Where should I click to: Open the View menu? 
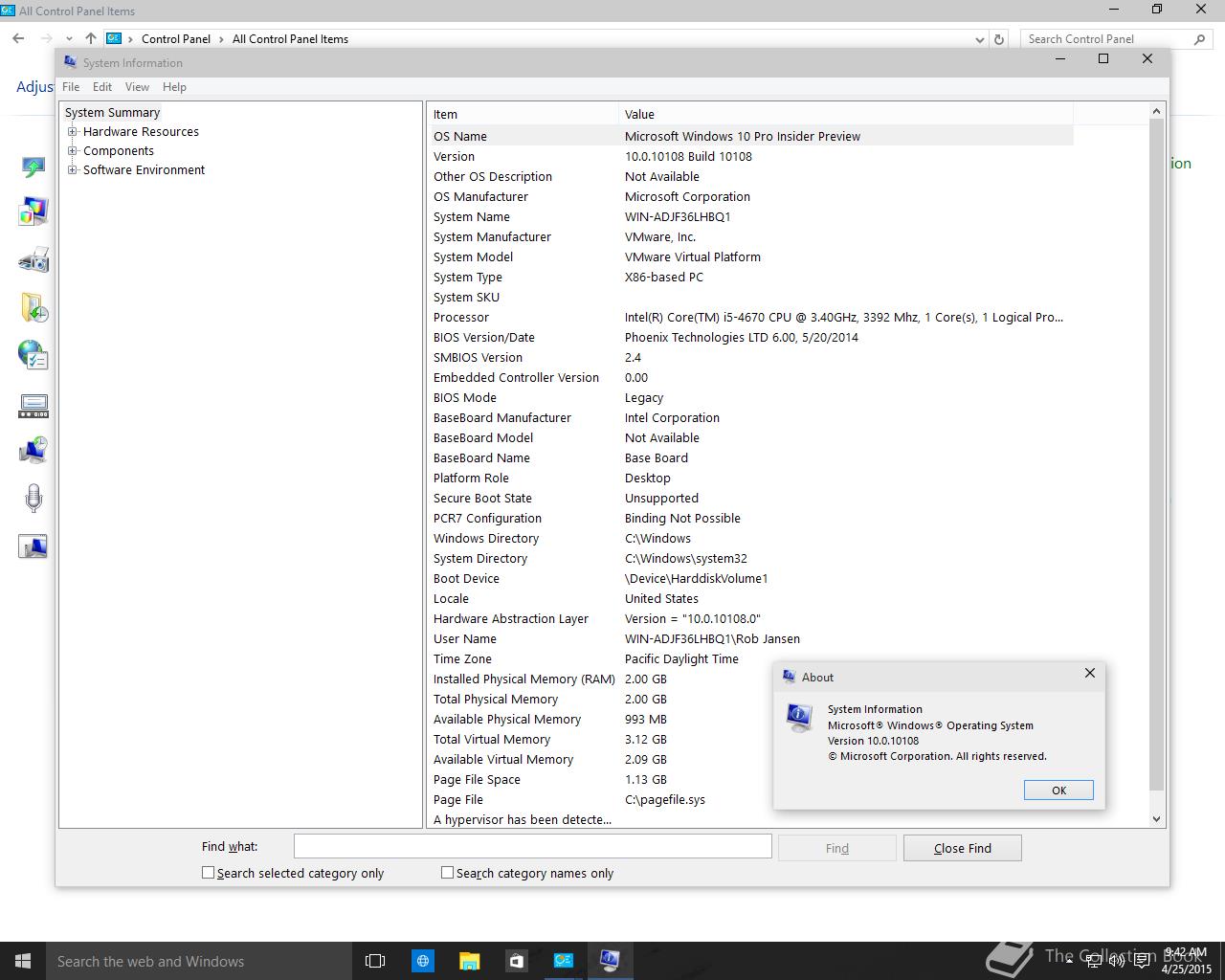point(137,87)
